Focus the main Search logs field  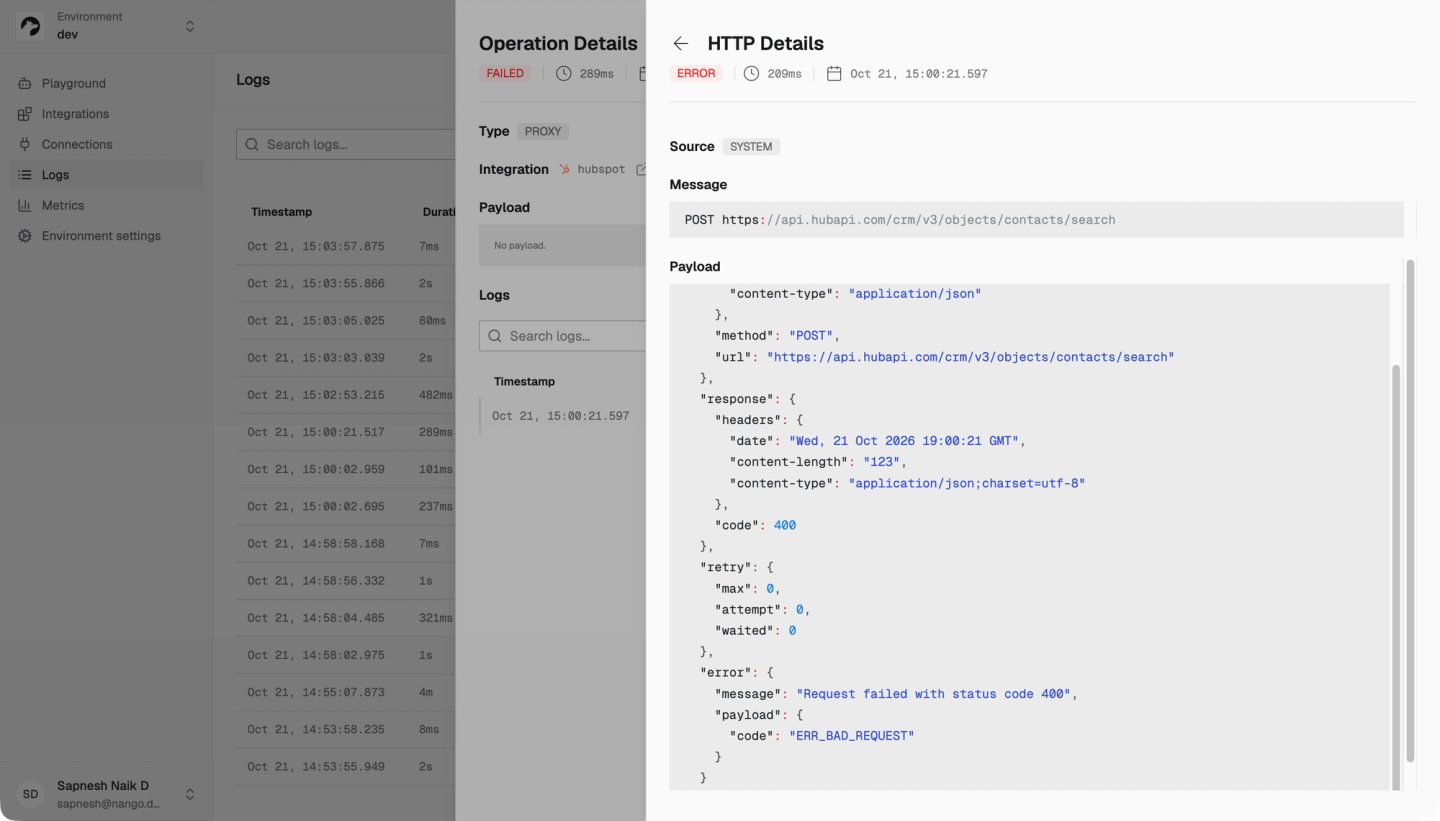coord(346,144)
